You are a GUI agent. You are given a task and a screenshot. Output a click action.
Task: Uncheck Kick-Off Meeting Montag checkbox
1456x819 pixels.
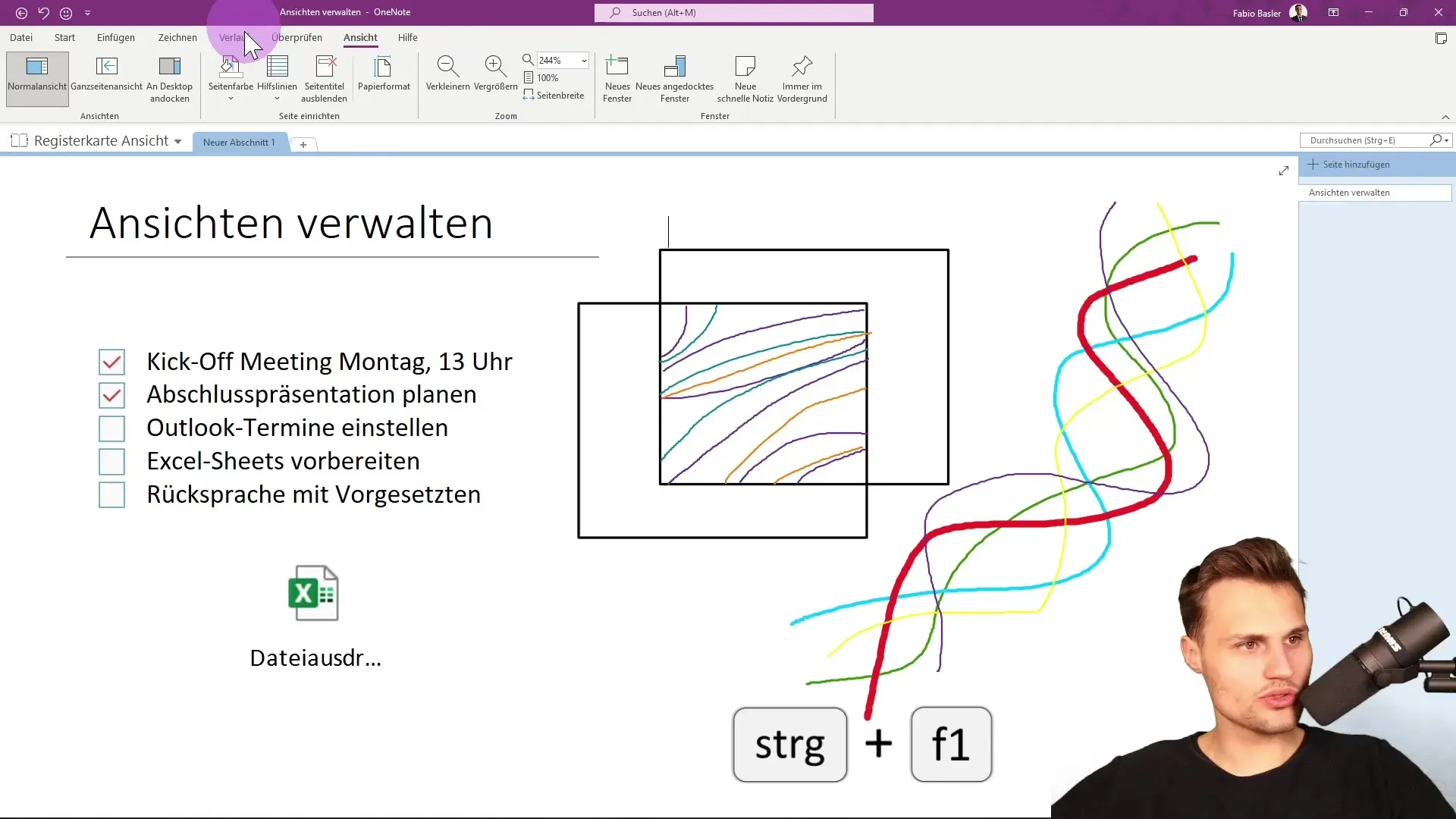click(111, 362)
